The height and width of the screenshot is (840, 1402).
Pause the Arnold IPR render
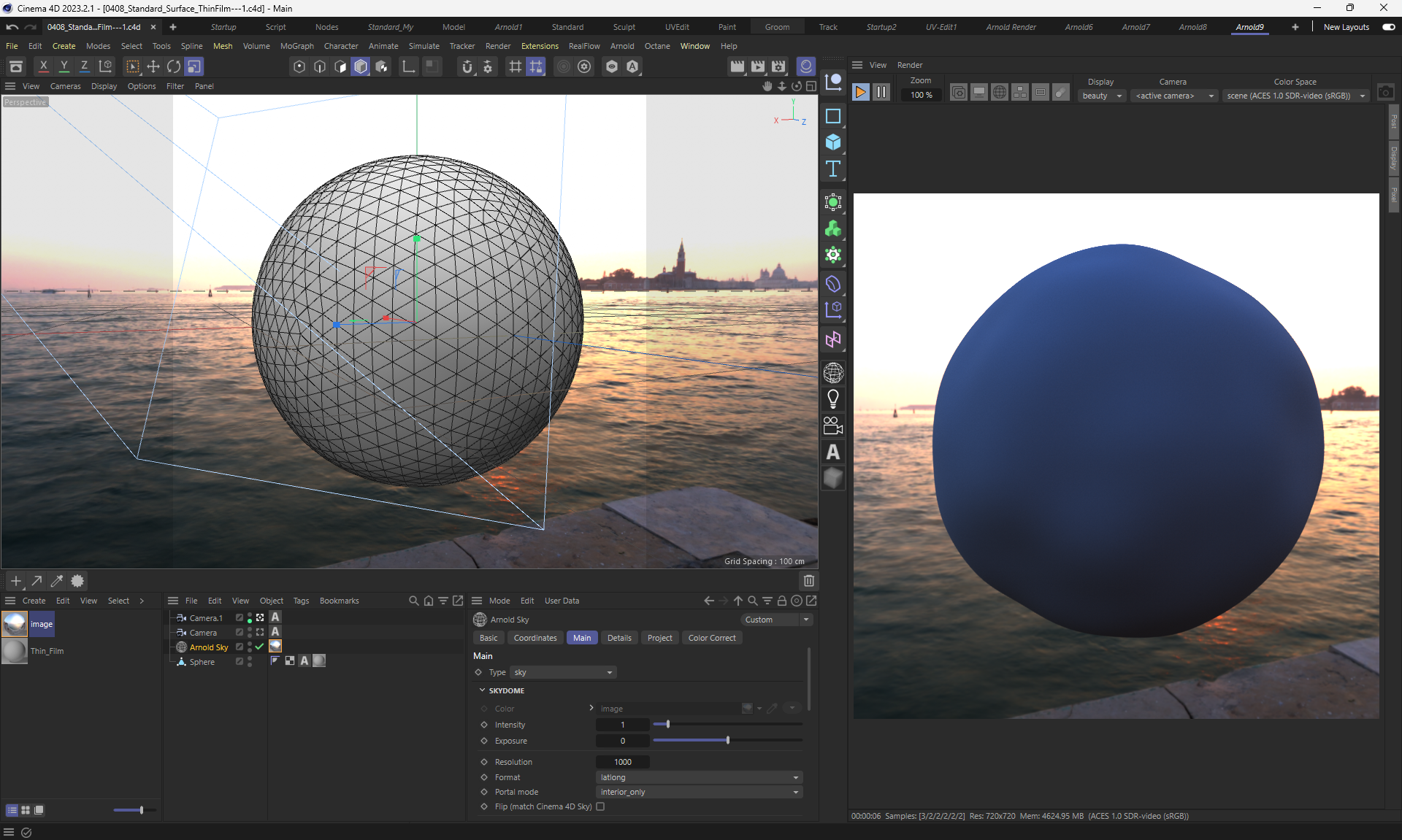(x=881, y=93)
